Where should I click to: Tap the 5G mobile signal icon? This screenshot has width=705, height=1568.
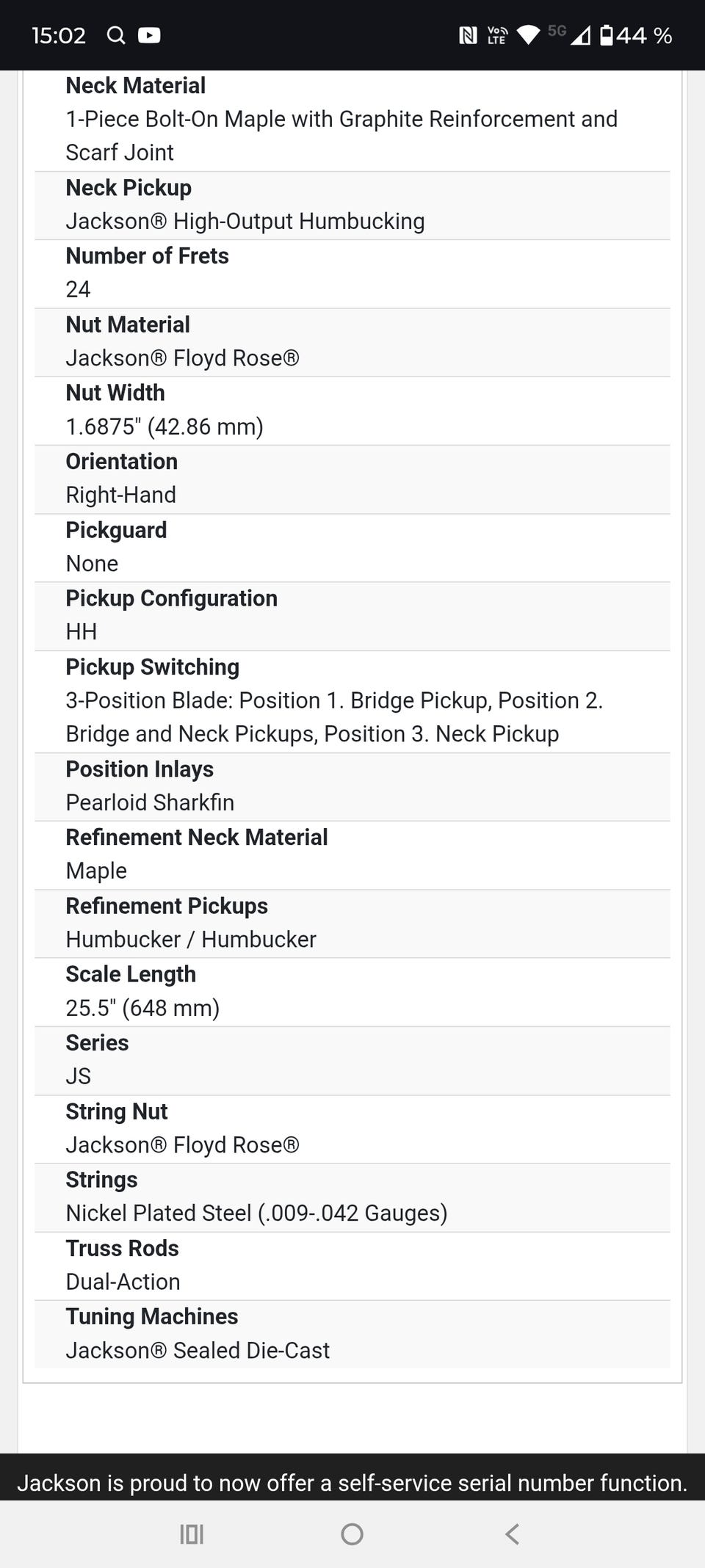point(570,35)
